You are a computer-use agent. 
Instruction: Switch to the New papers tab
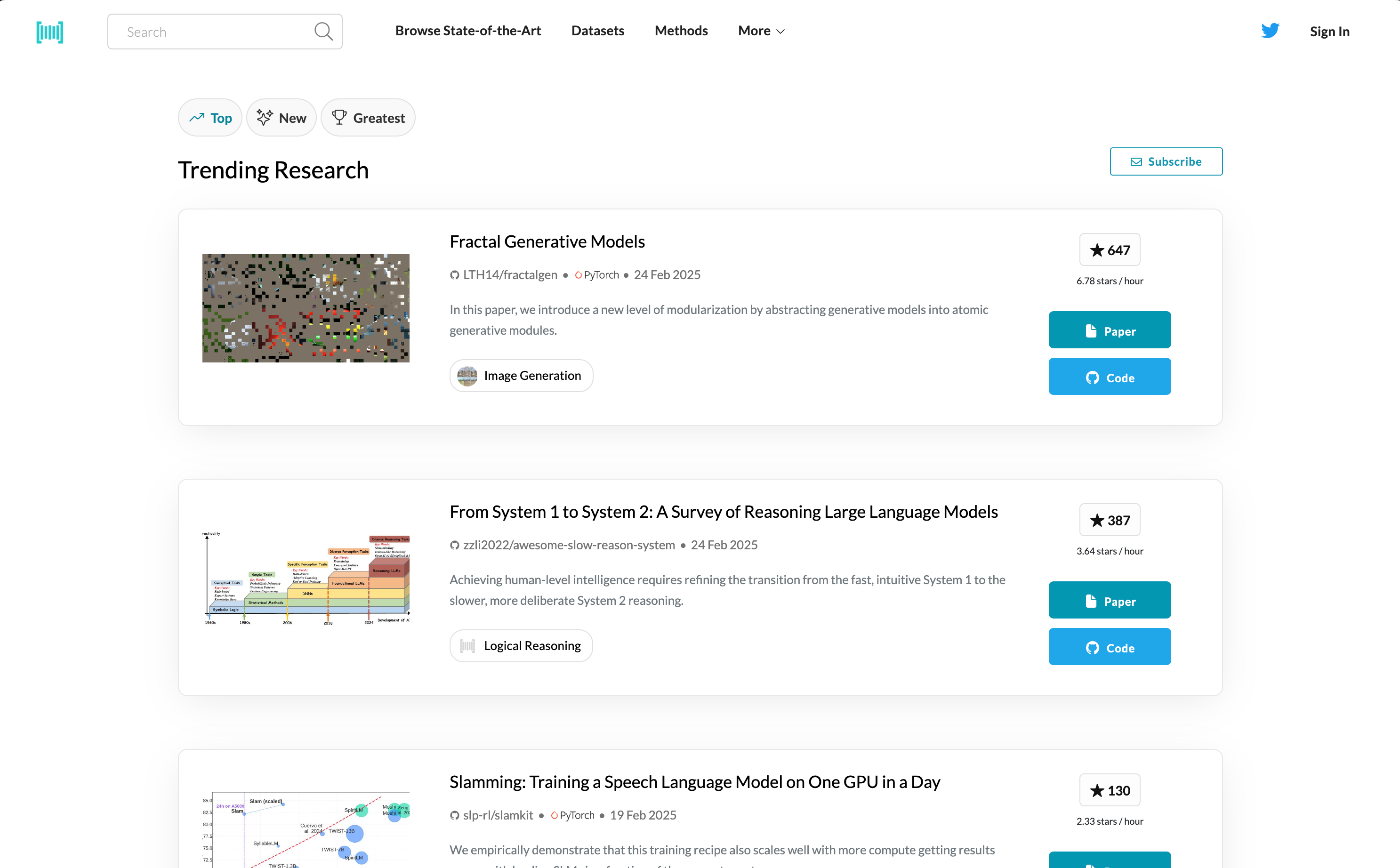(281, 118)
